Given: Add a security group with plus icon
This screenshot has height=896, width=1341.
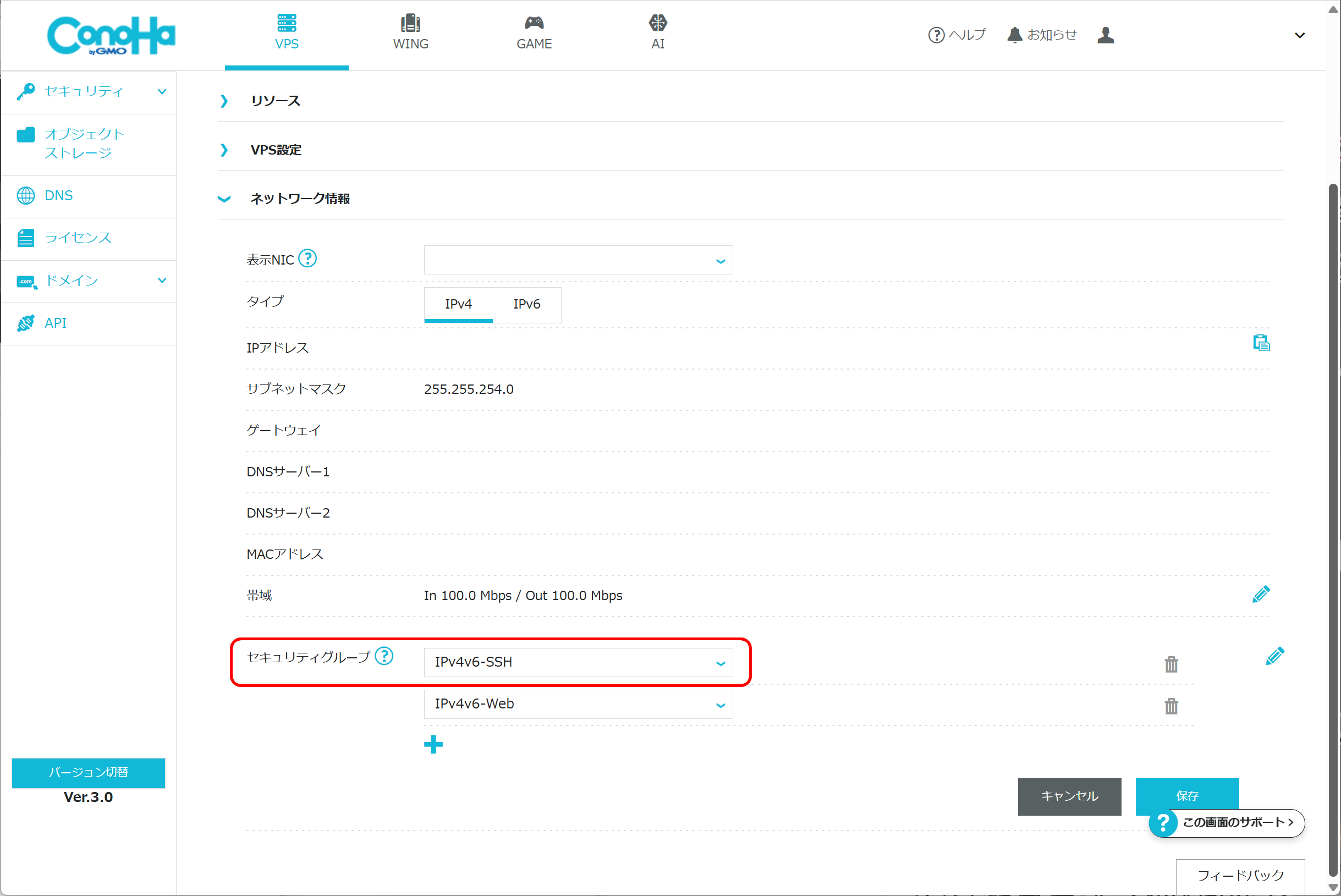Looking at the screenshot, I should [433, 744].
